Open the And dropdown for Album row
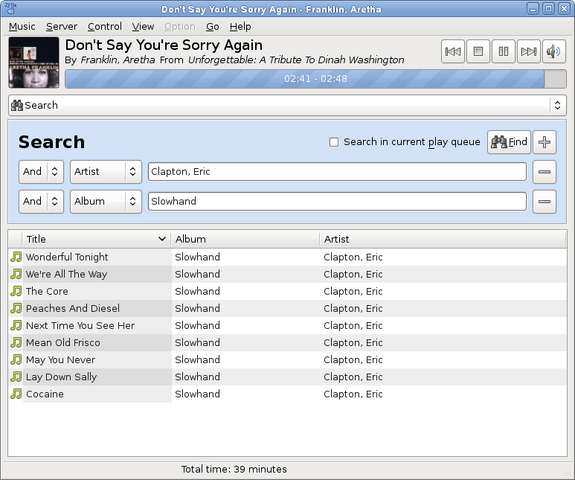 coord(41,201)
